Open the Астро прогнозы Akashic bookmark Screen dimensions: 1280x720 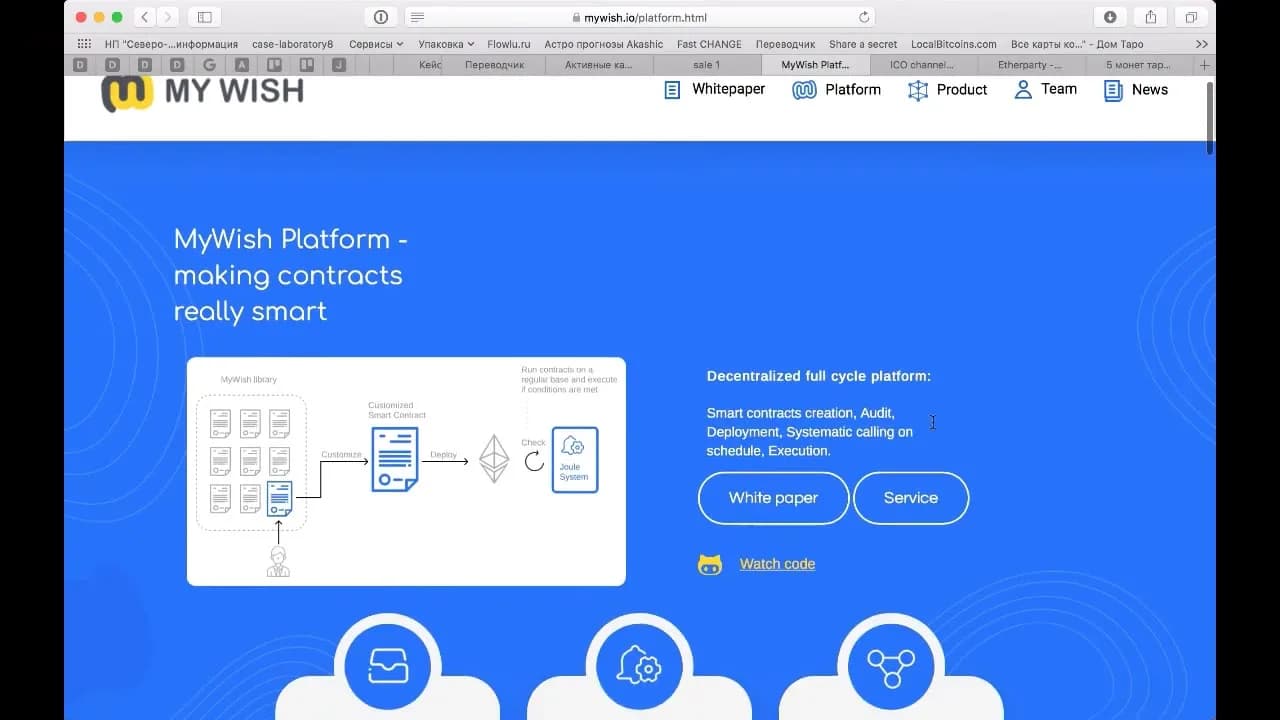[604, 44]
